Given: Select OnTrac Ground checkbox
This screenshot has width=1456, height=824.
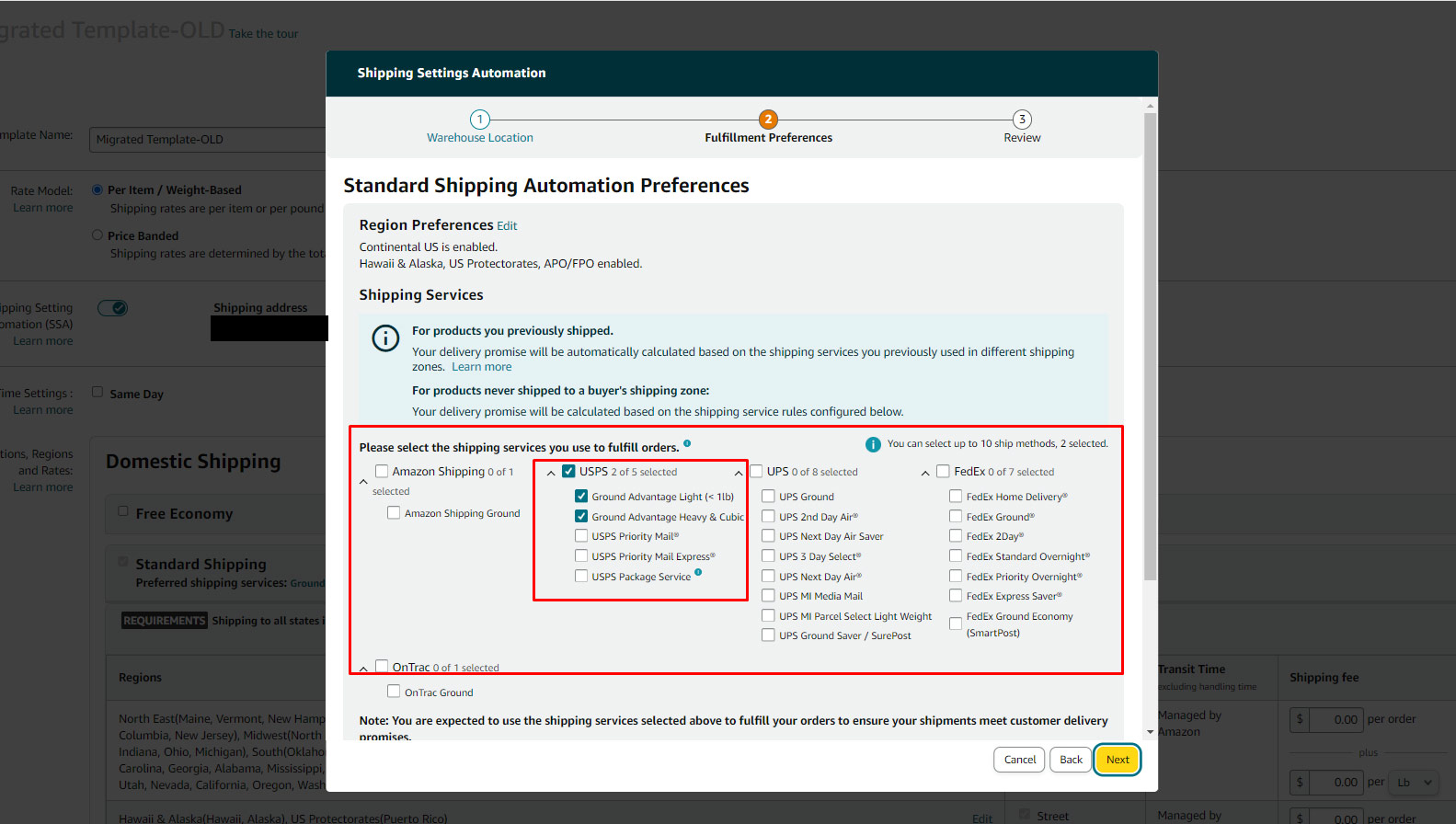Looking at the screenshot, I should (394, 692).
